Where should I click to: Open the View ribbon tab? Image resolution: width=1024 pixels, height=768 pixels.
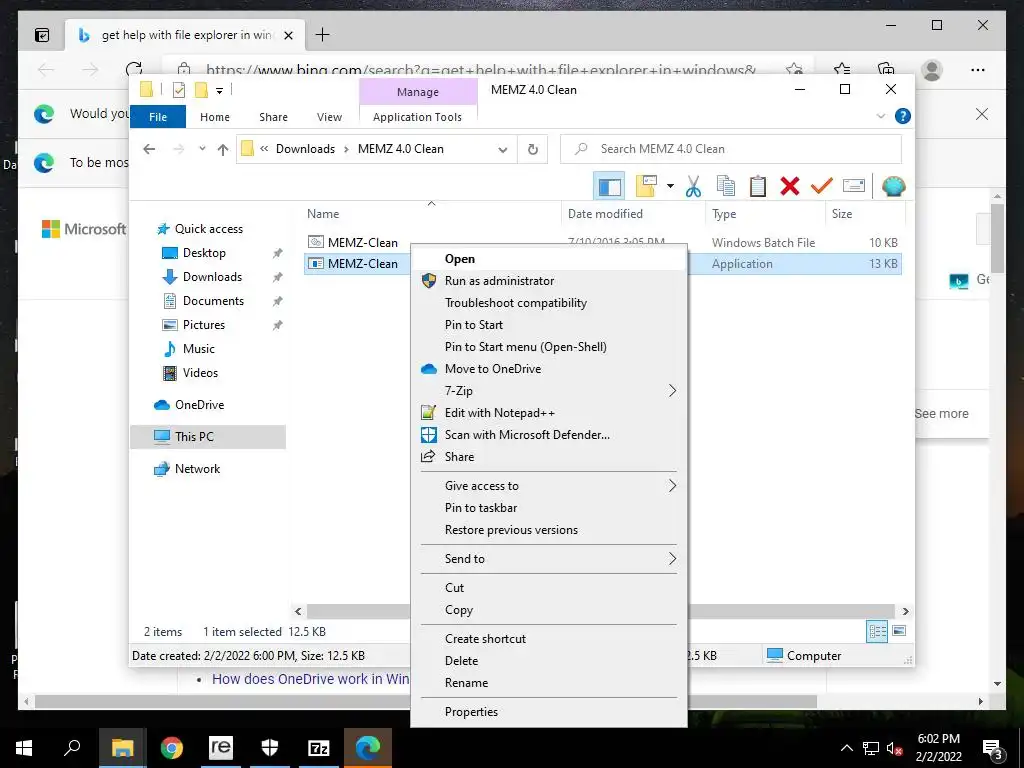(x=329, y=117)
